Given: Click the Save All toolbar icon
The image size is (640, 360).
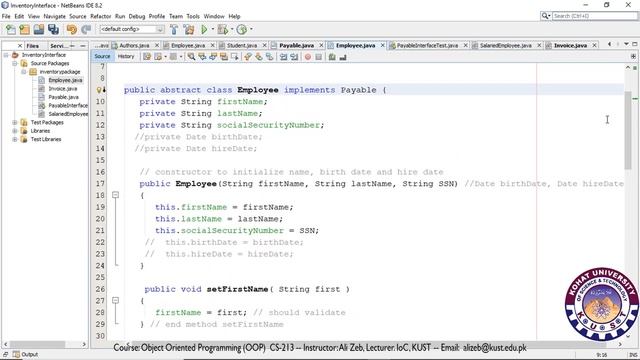Looking at the screenshot, I should pyautogui.click(x=53, y=29).
